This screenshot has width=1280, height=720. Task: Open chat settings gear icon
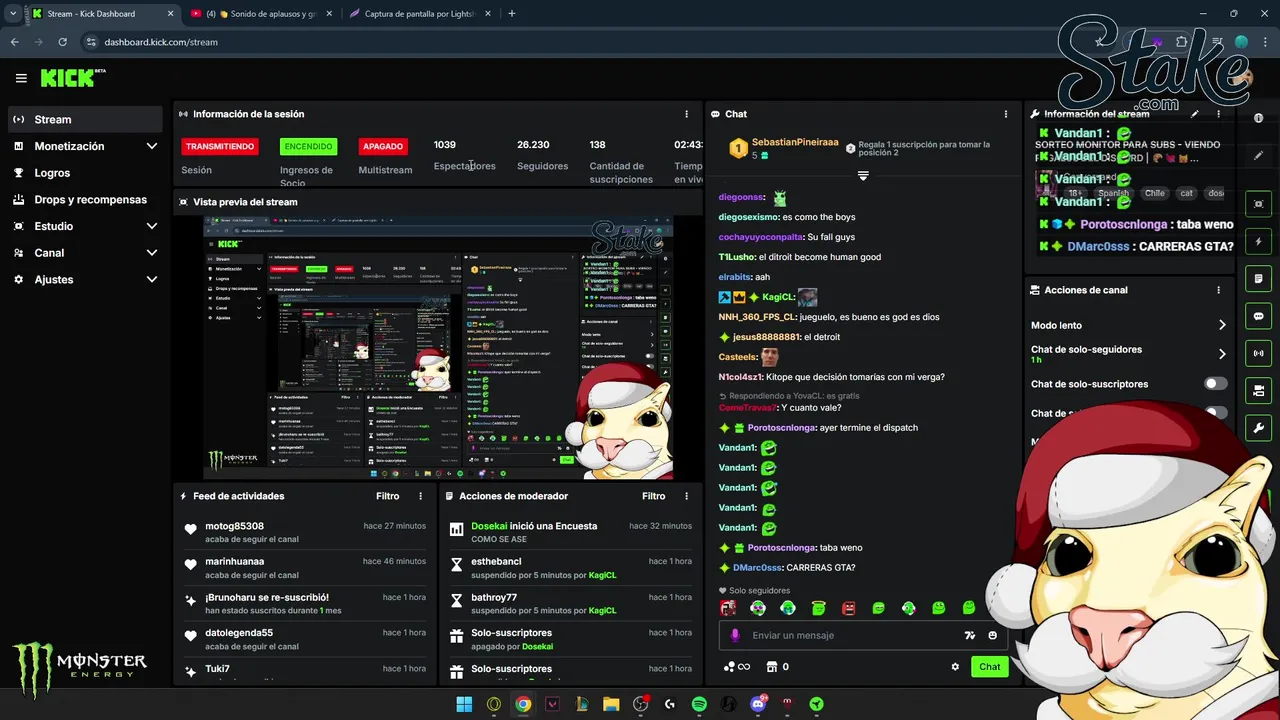(x=955, y=667)
